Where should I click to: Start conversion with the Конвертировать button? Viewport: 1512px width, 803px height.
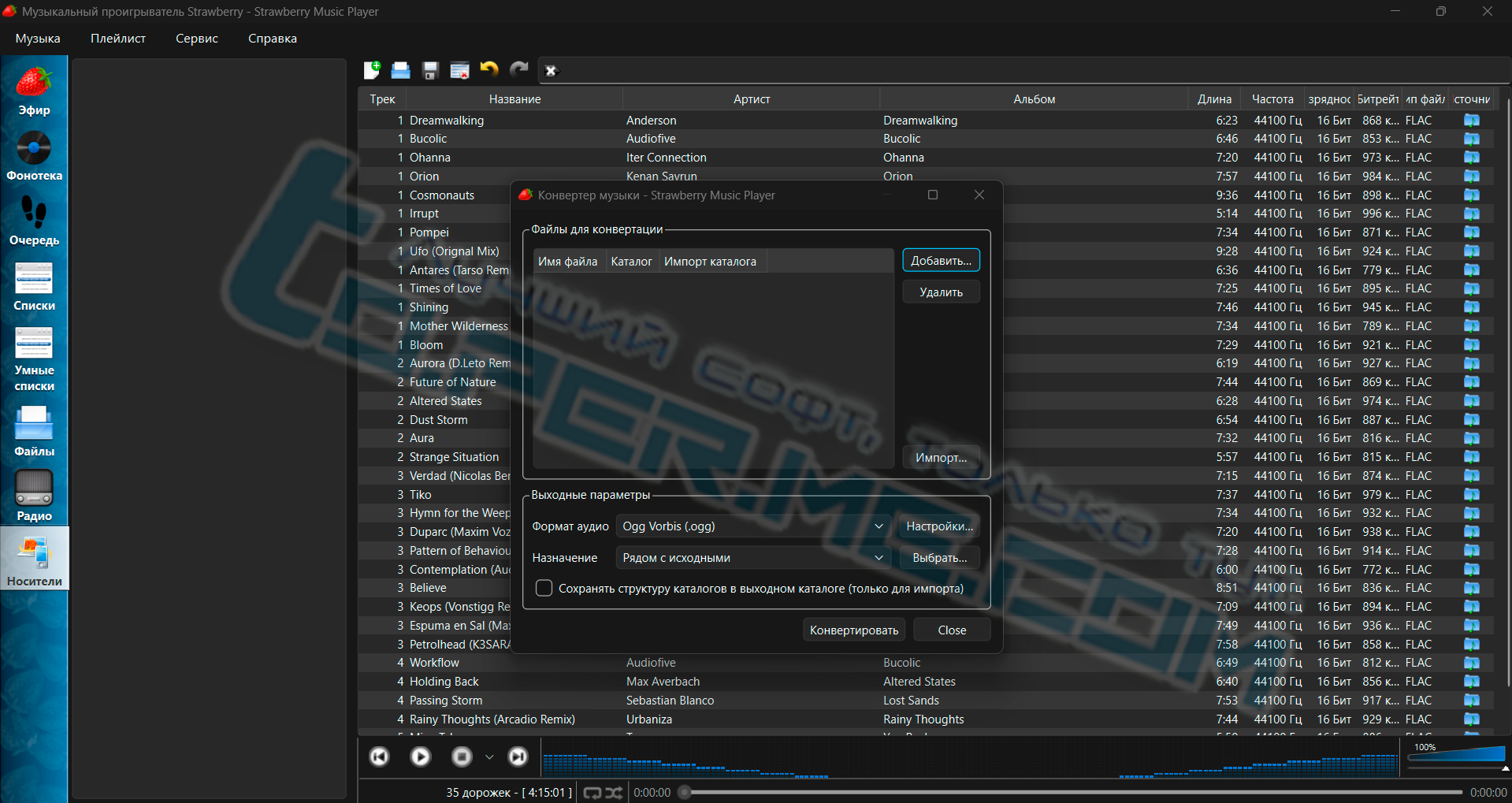coord(854,630)
